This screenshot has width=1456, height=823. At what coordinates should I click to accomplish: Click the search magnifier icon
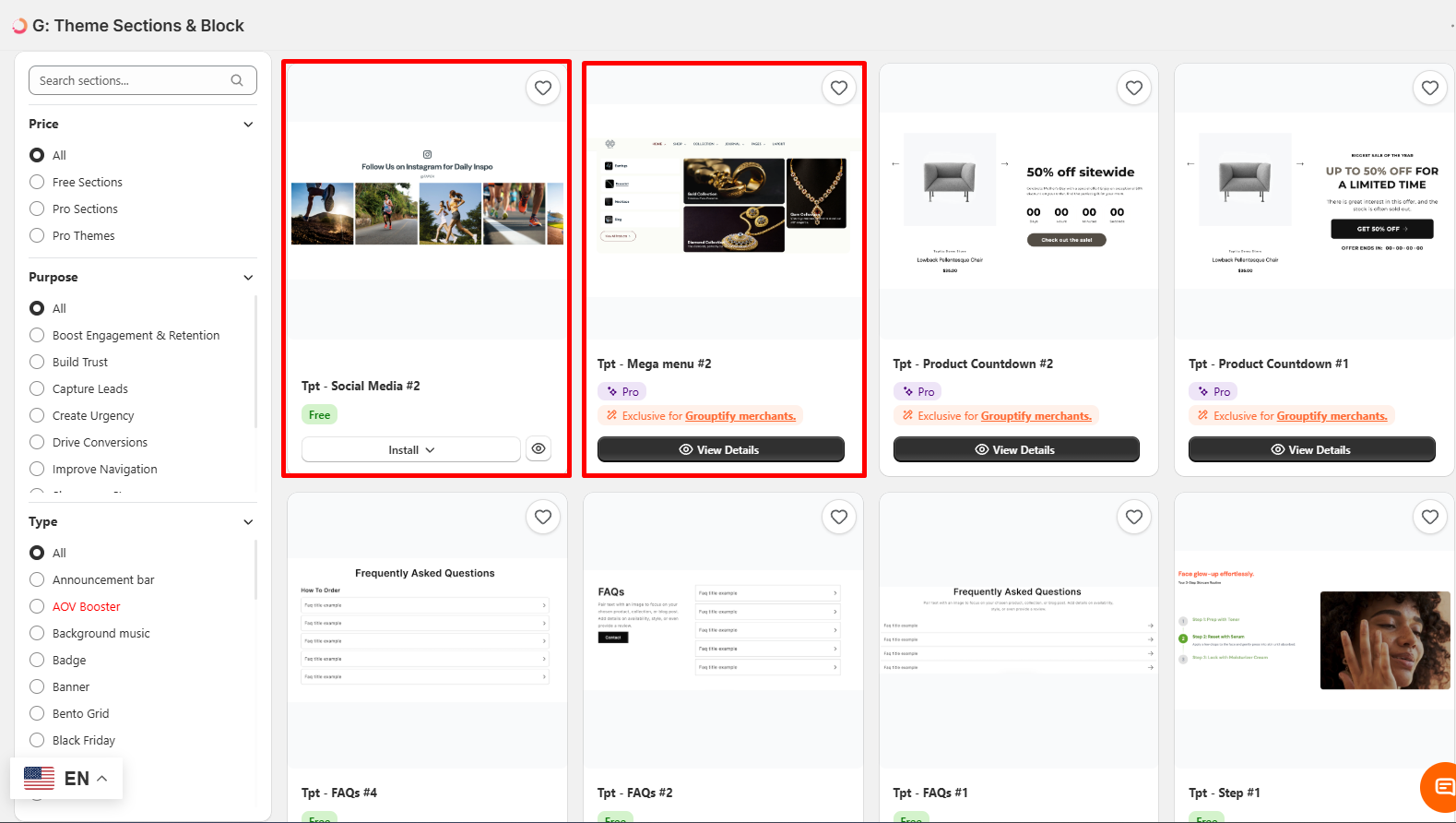[237, 80]
